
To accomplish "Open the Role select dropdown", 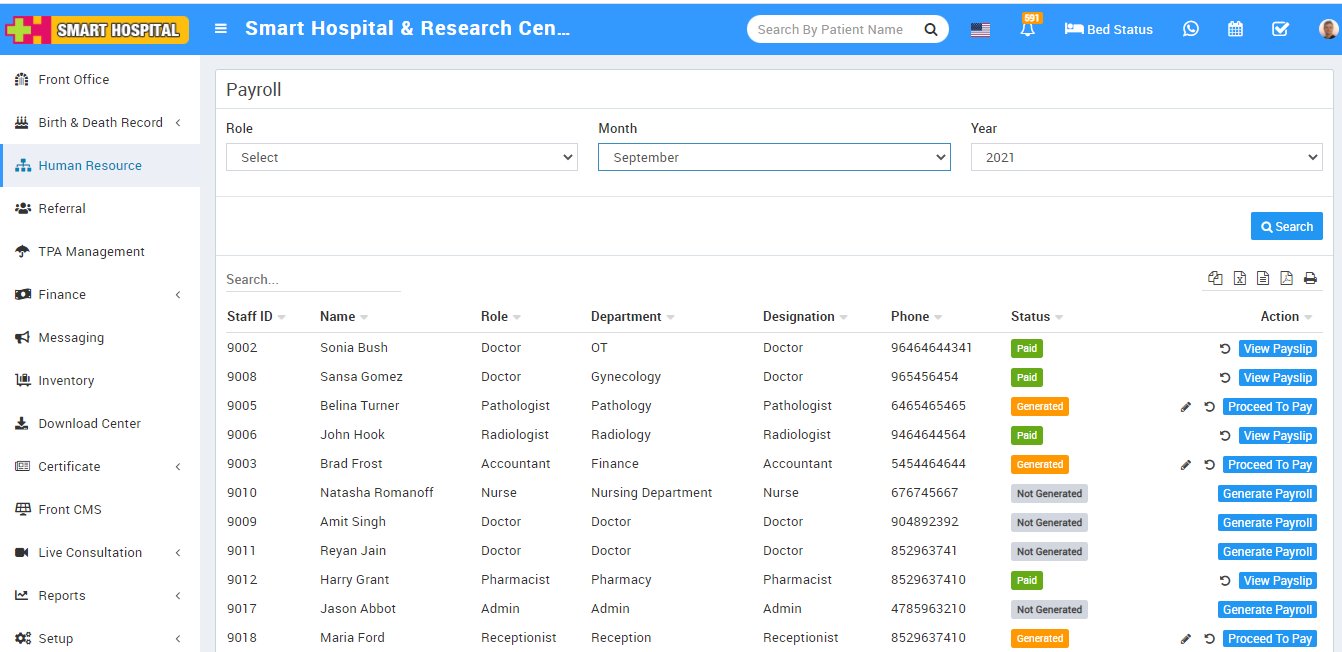I will click(x=401, y=157).
